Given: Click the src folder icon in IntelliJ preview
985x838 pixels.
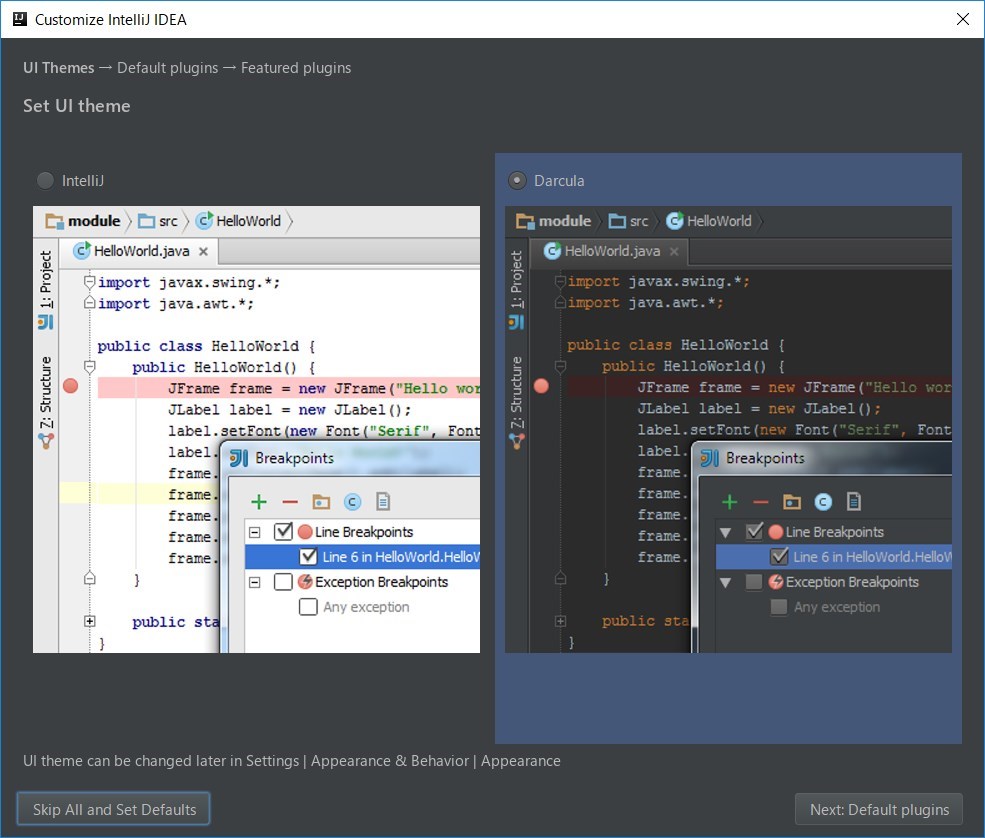Looking at the screenshot, I should (x=146, y=221).
